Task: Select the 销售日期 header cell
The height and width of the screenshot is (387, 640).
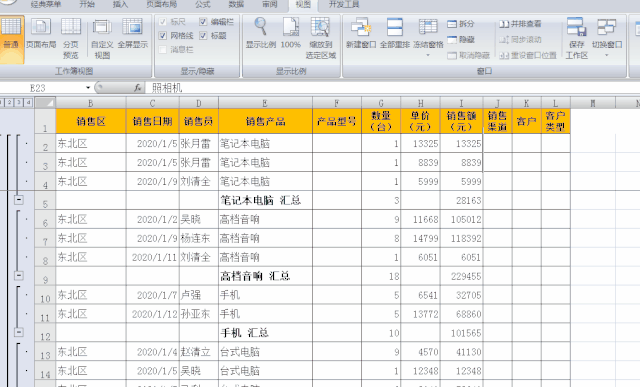Action: coord(152,121)
